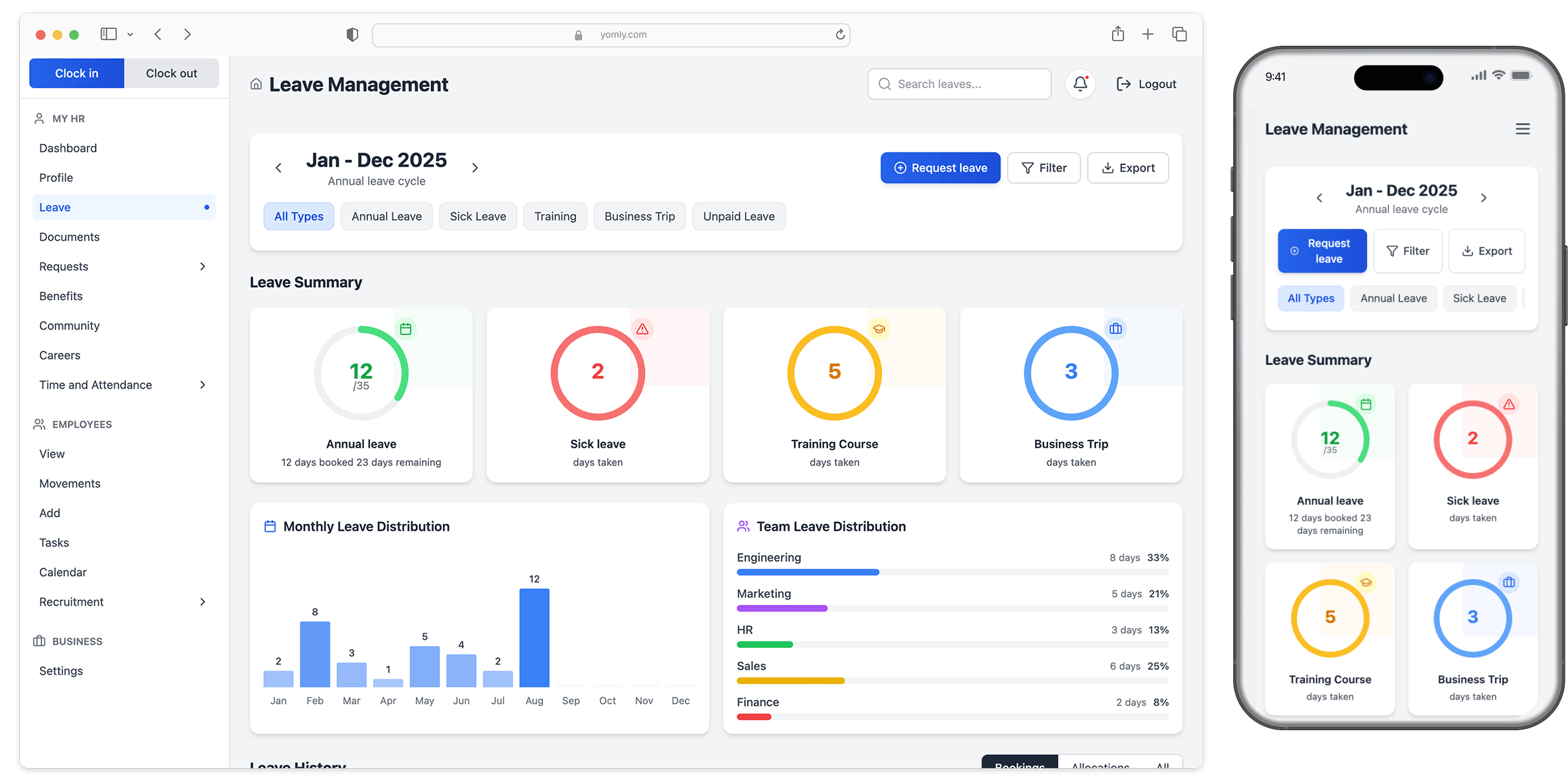Click the calendar icon on phone Annual leave card
The height and width of the screenshot is (778, 1568).
click(x=1366, y=404)
